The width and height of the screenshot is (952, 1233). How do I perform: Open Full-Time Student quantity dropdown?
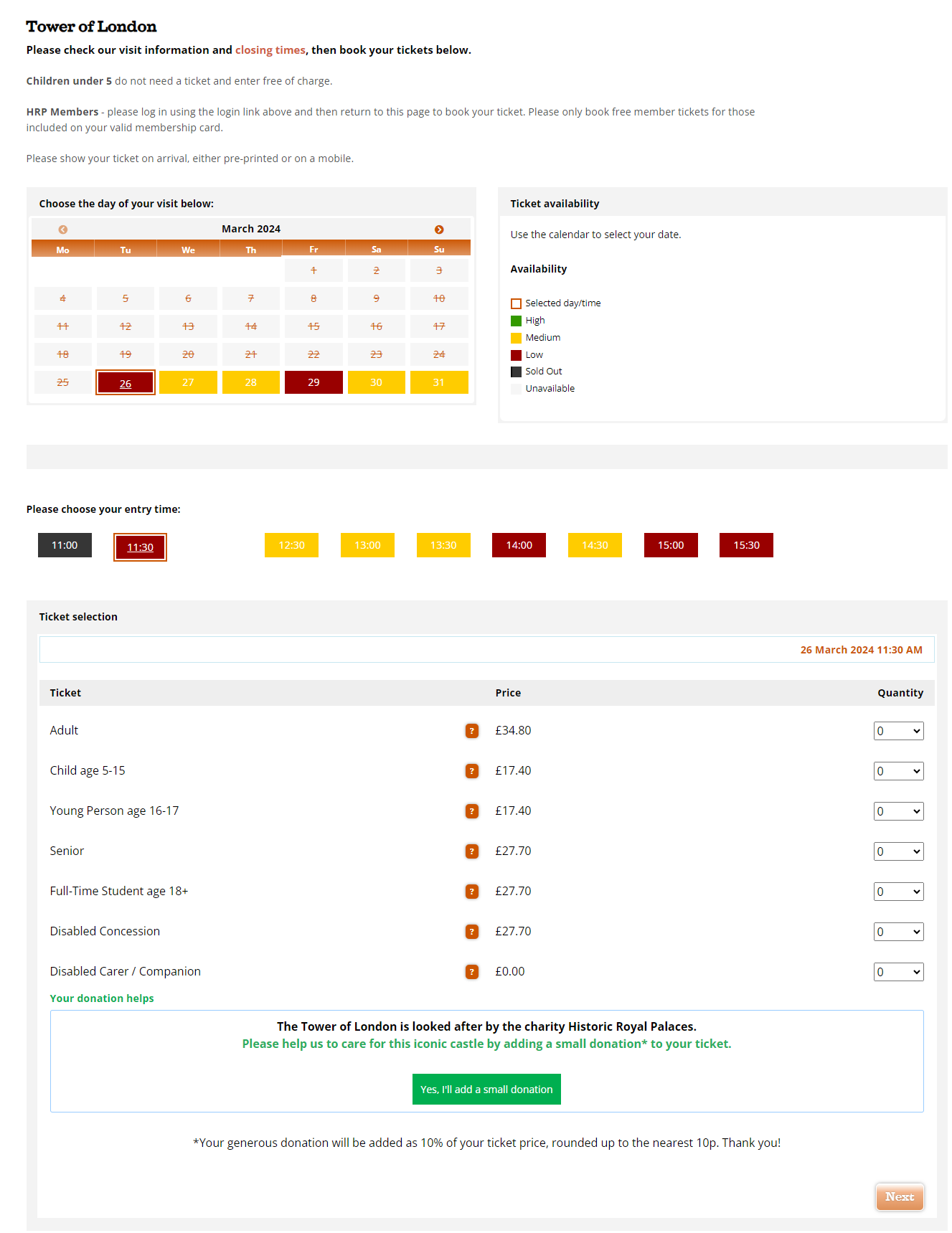(898, 892)
